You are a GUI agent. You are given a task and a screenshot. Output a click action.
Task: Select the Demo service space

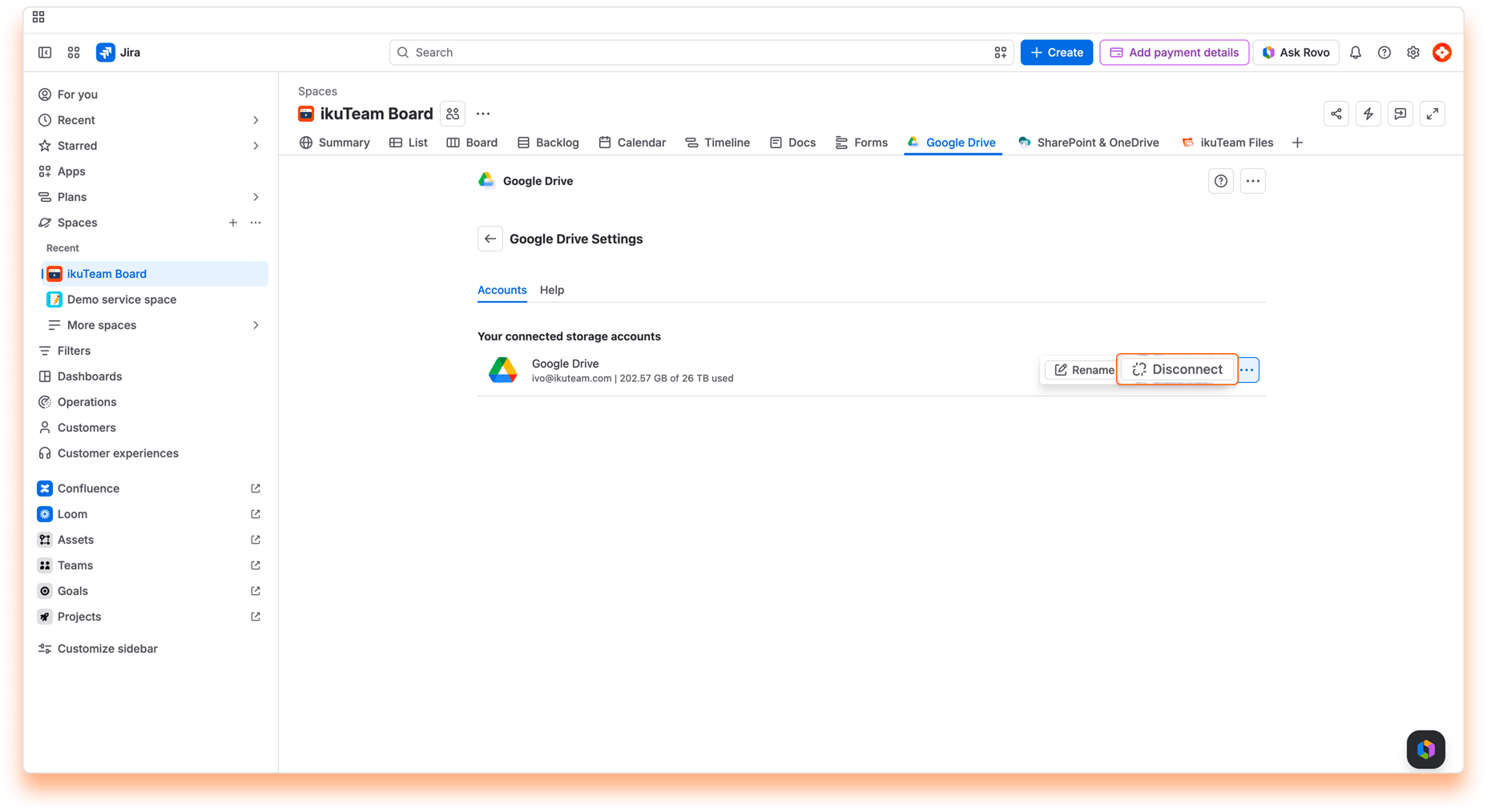click(x=155, y=299)
